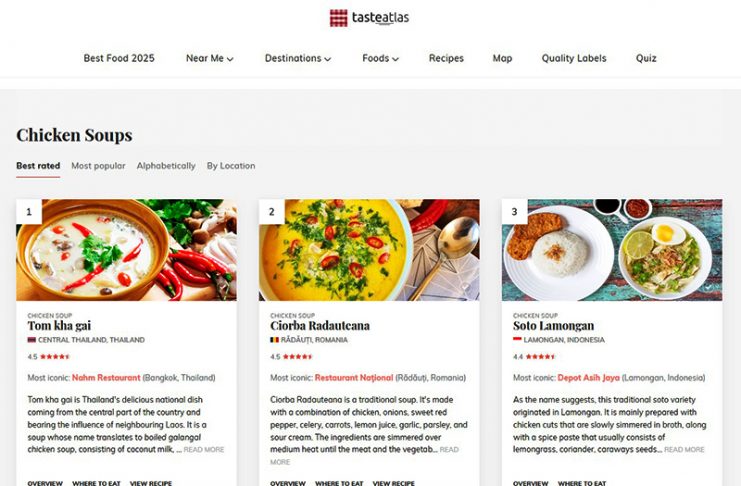Viewport: 741px width, 486px height.
Task: Switch to the Most popular tab
Action: coord(98,166)
